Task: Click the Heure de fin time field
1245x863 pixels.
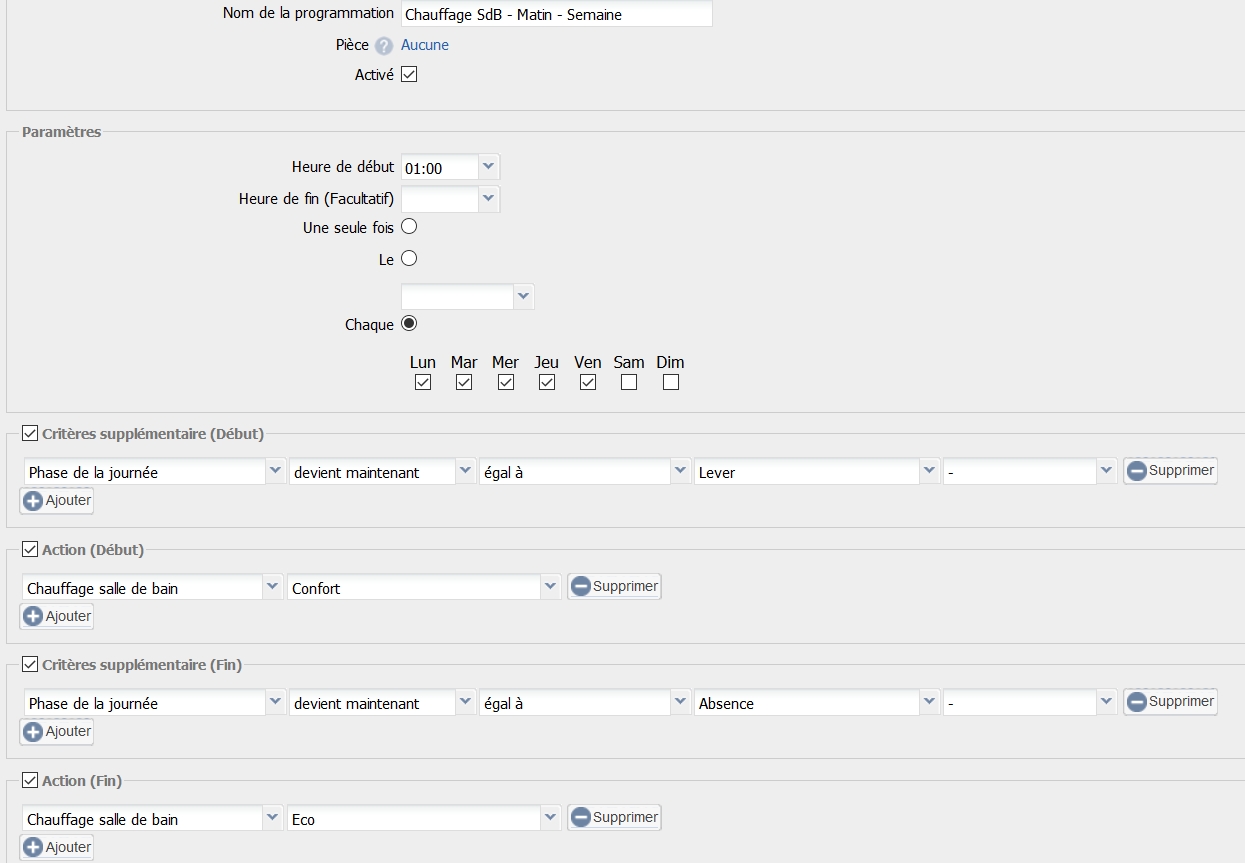Action: pos(439,199)
